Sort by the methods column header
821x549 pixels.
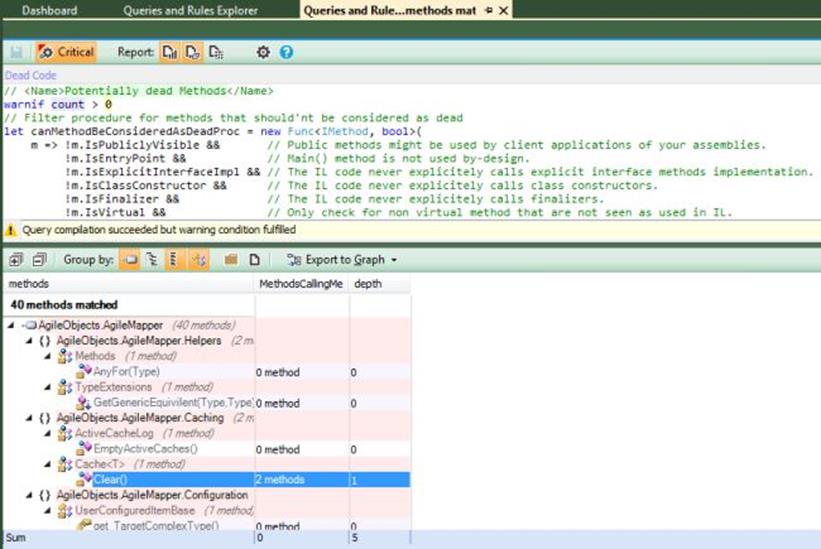129,284
